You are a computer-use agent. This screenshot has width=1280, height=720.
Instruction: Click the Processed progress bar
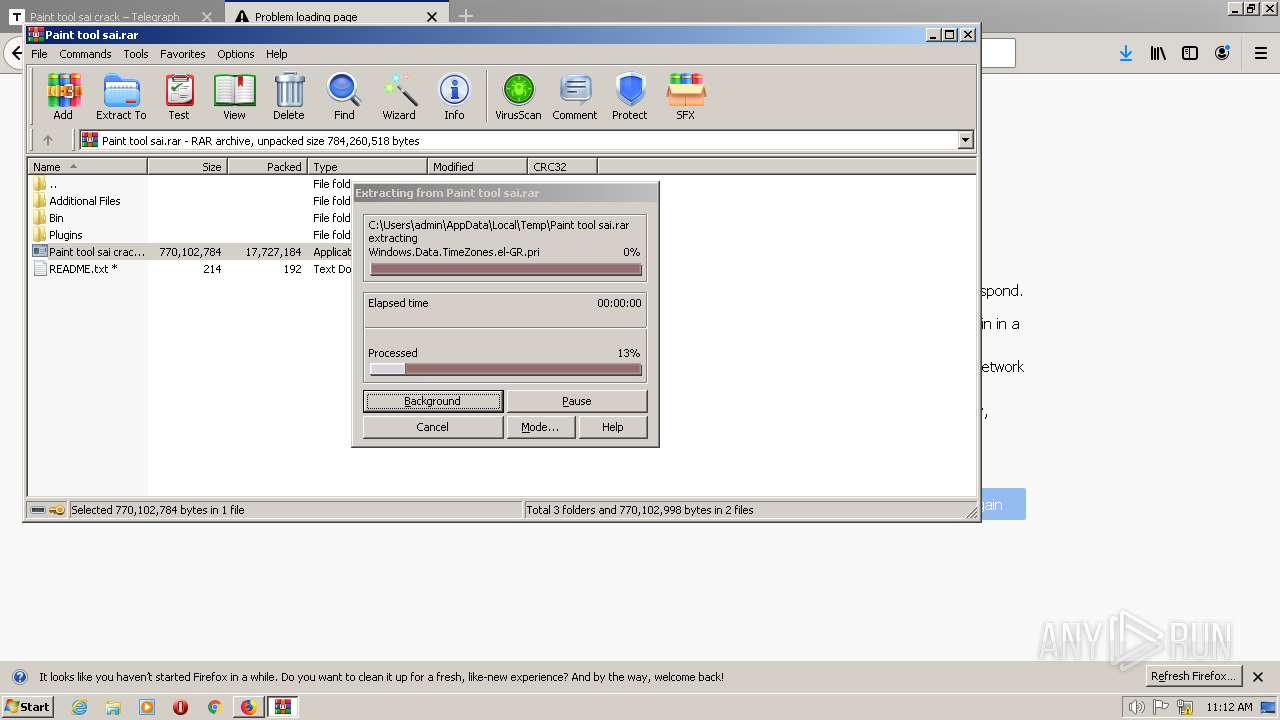point(505,369)
